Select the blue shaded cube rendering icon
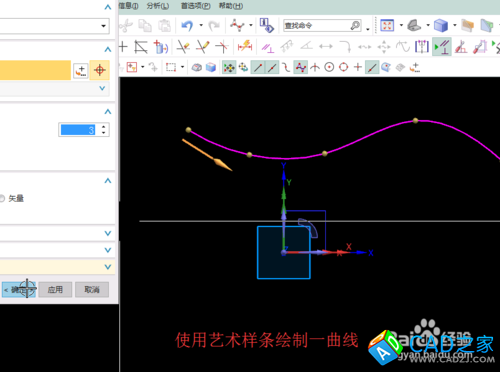500x372 pixels. (441, 25)
